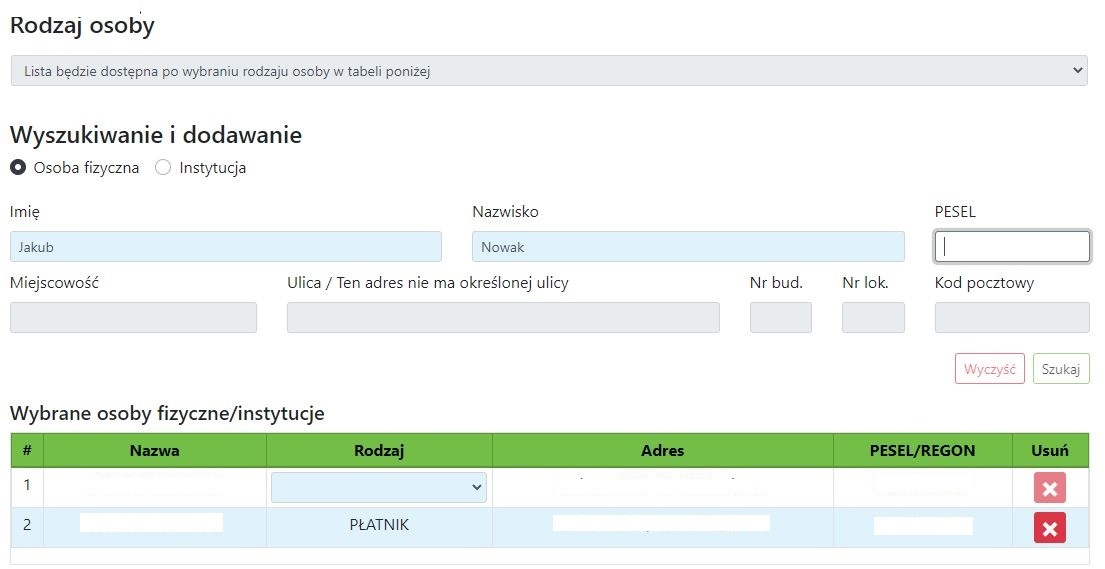Click the Adres column header
Viewport: 1105px width, 569px height.
click(x=662, y=451)
